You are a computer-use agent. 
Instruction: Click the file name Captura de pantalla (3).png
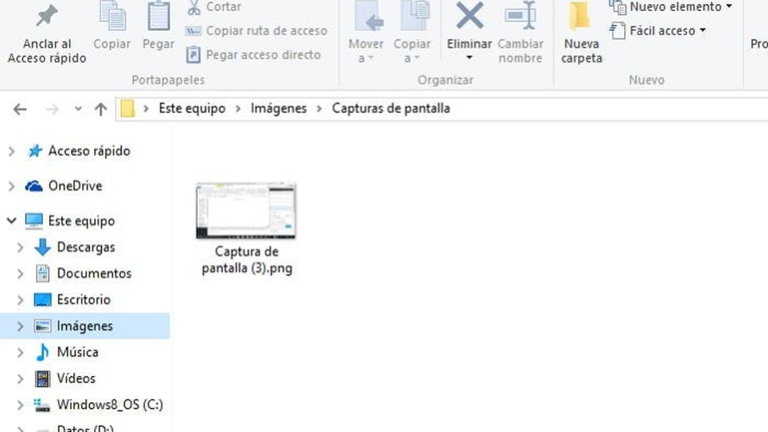click(x=247, y=260)
